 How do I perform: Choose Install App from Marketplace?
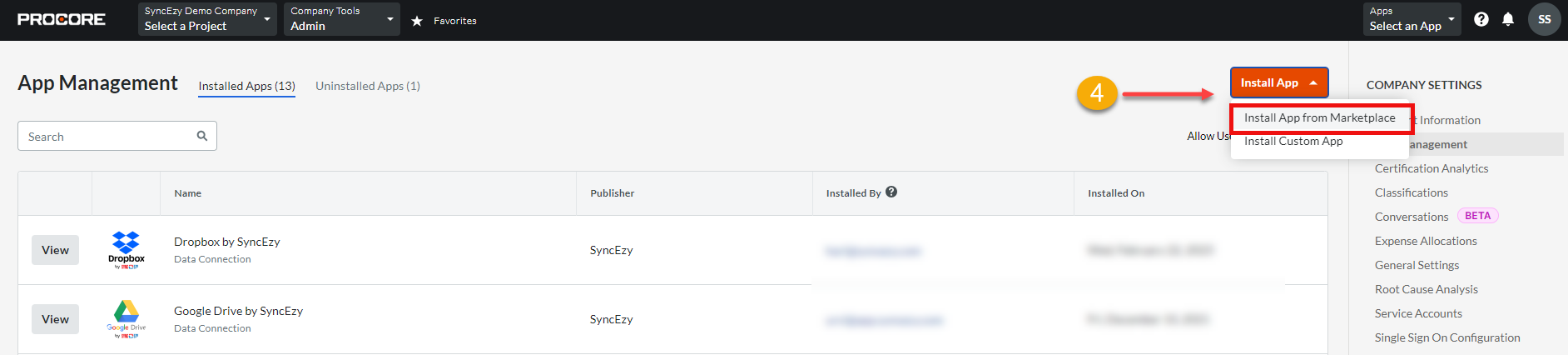[x=1320, y=117]
